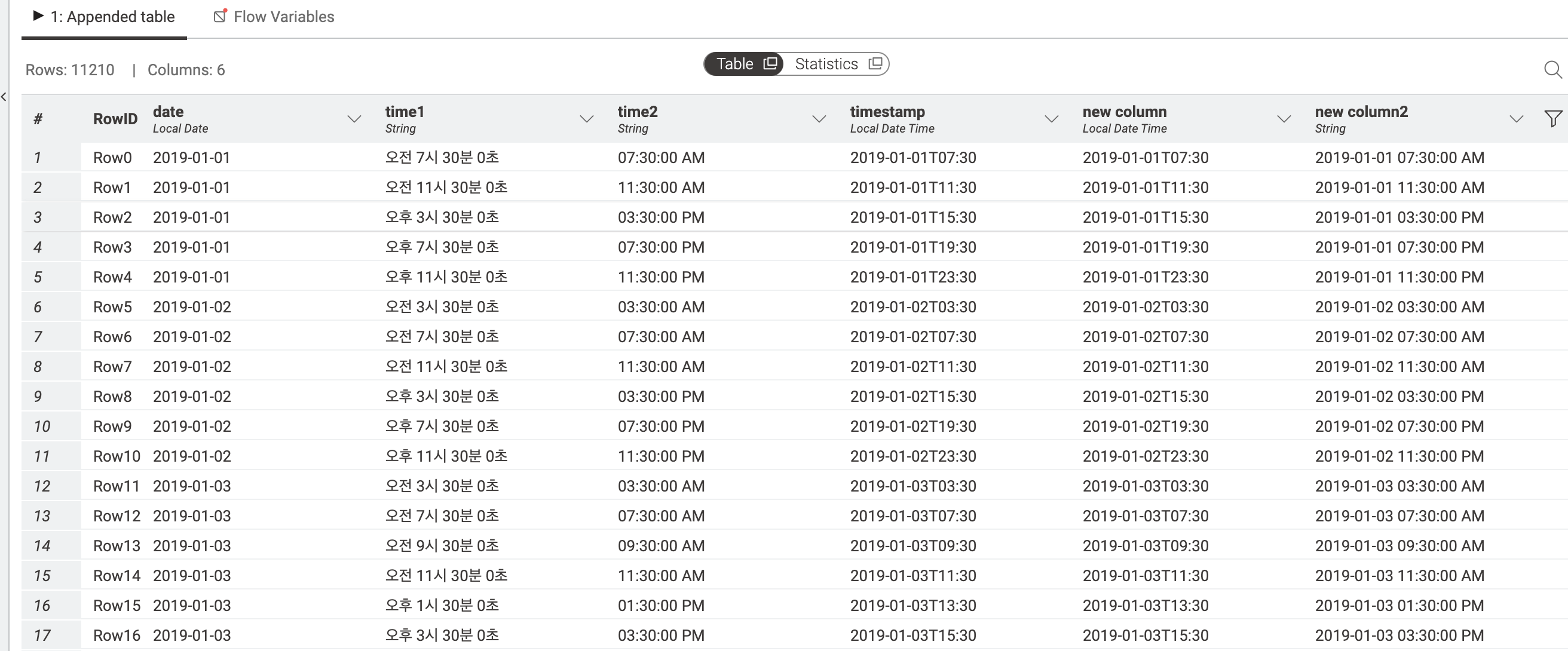Expand the new column header dropdown
The height and width of the screenshot is (651, 1568).
1284,119
